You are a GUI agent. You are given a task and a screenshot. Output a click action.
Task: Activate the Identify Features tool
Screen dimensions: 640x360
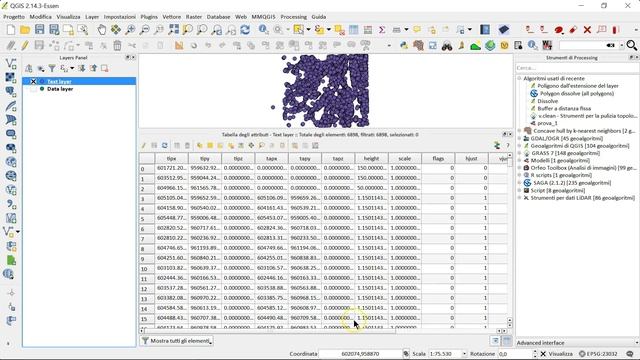pos(264,29)
